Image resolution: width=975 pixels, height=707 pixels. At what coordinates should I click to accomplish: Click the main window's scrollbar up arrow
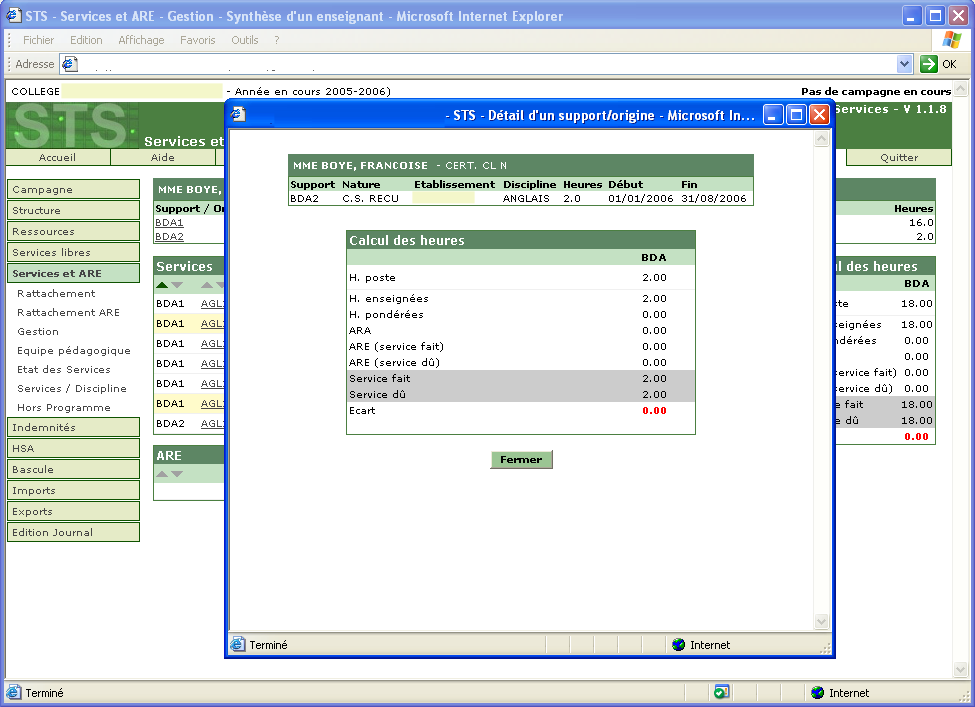tap(961, 88)
